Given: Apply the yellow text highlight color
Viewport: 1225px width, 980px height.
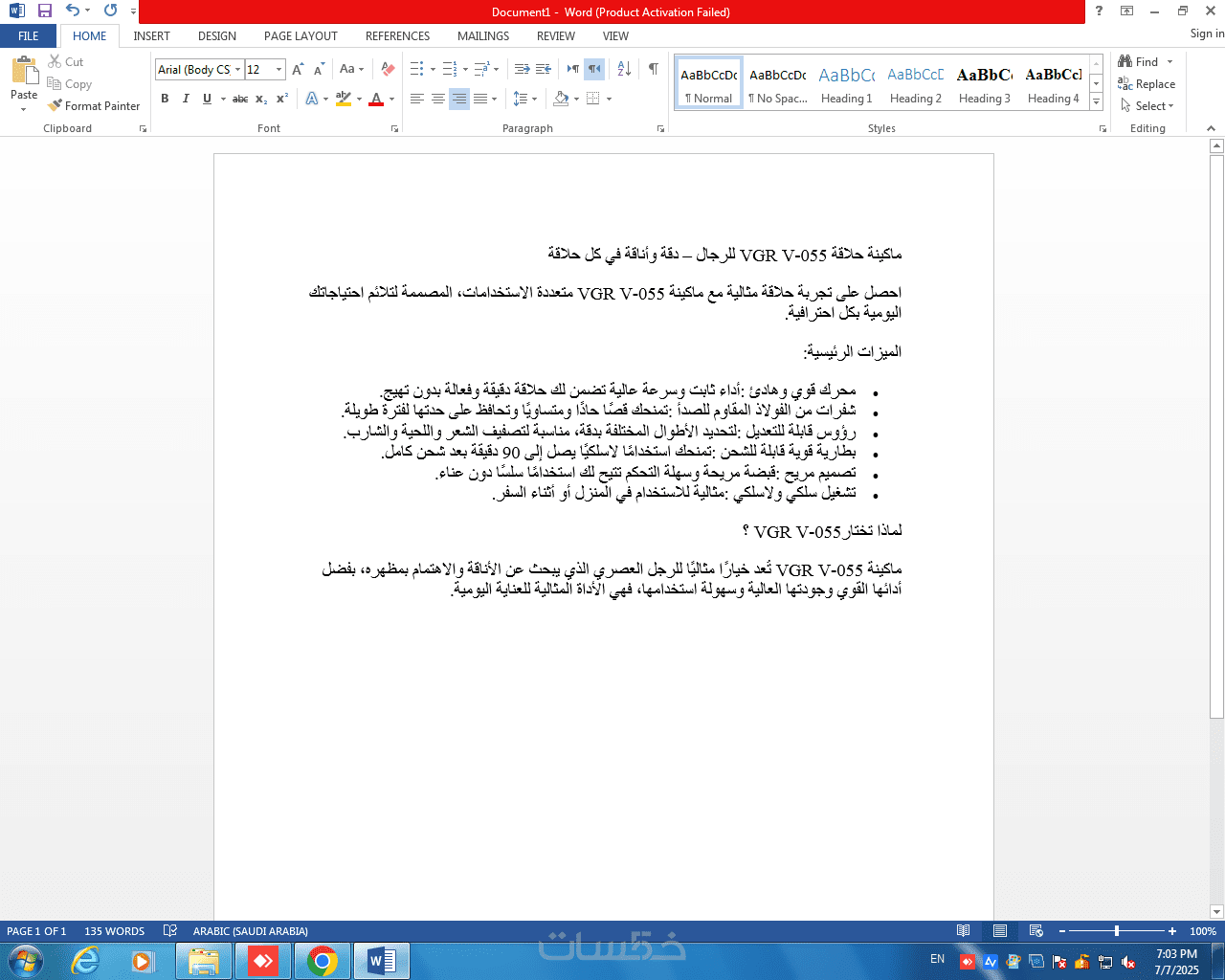Looking at the screenshot, I should (344, 99).
